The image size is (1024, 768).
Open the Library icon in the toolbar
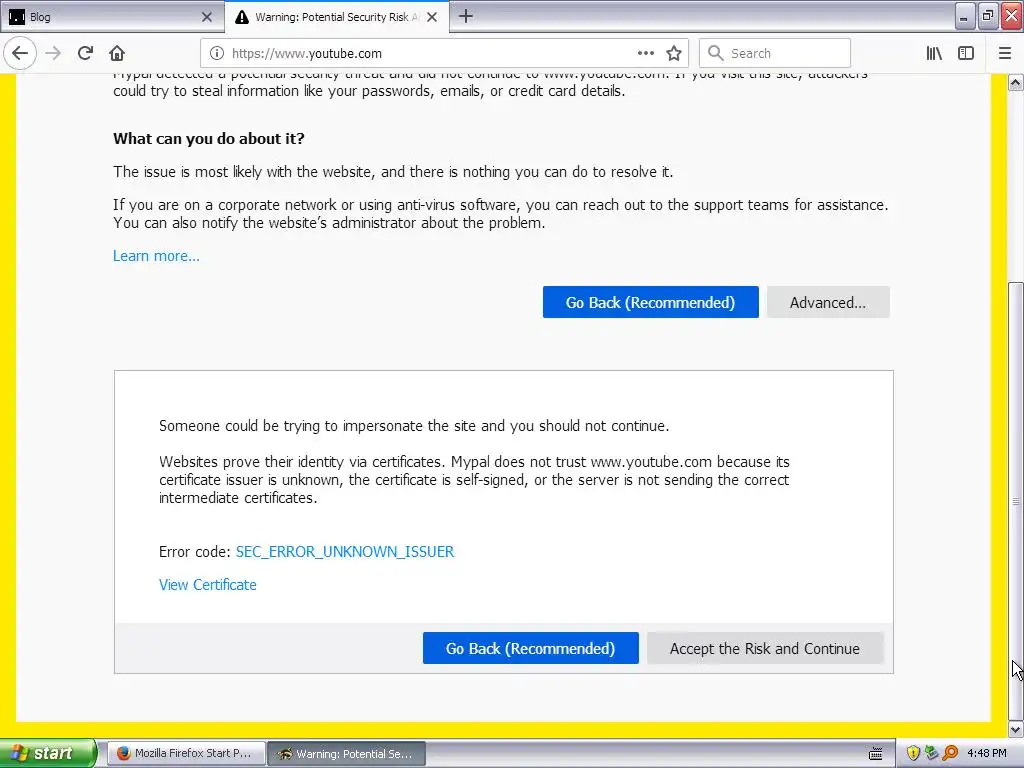(x=934, y=53)
